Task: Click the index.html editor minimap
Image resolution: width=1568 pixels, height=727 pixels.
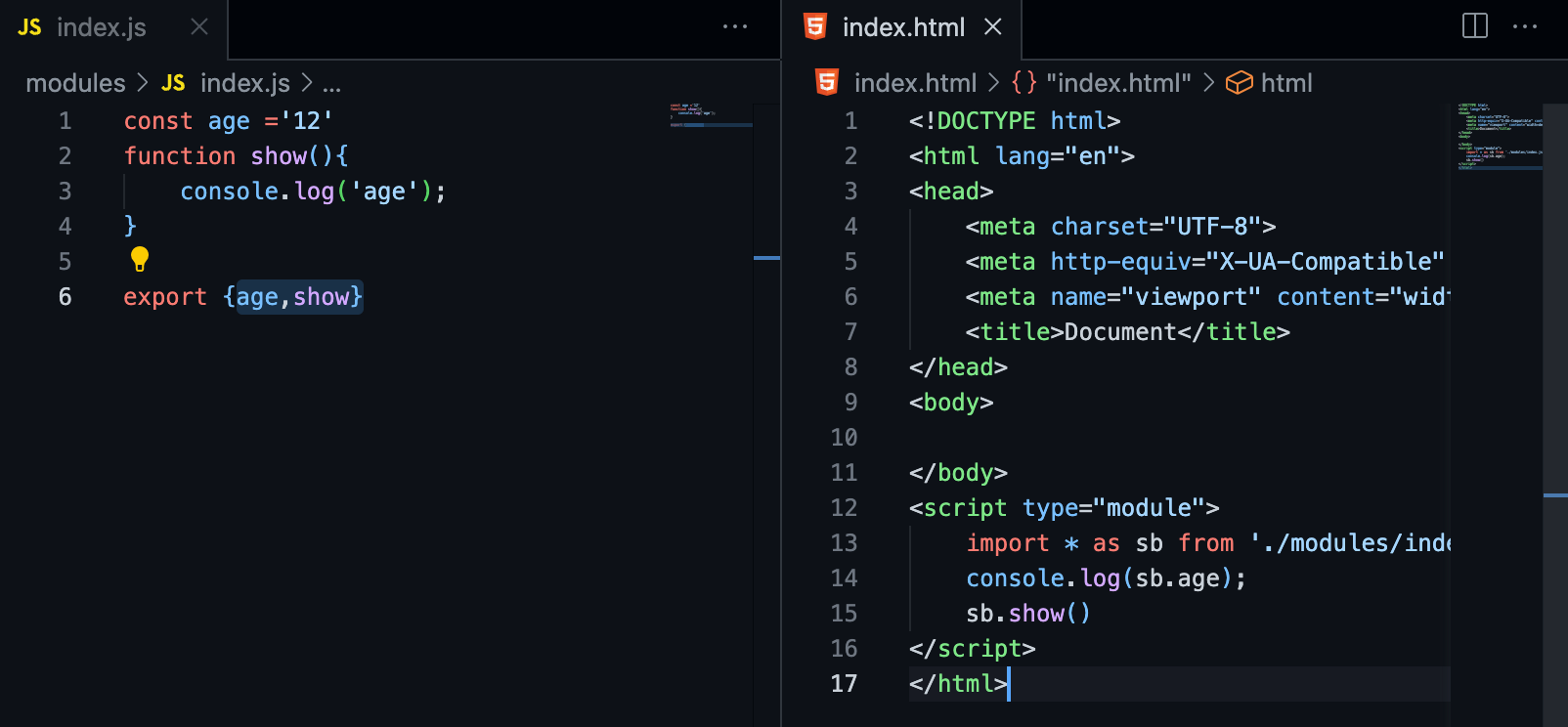Action: (1499, 137)
